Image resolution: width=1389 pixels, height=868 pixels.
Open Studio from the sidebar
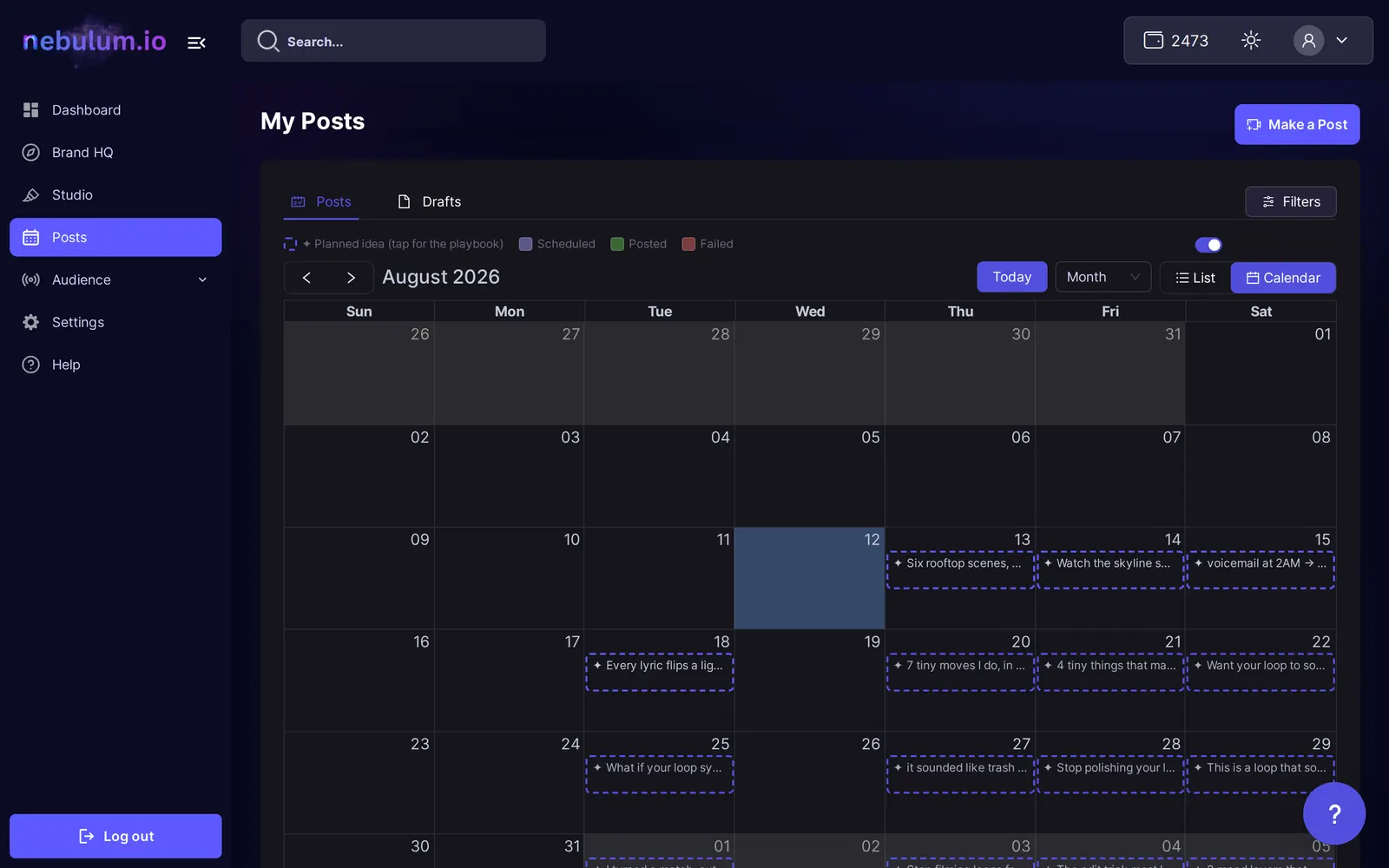pos(115,195)
